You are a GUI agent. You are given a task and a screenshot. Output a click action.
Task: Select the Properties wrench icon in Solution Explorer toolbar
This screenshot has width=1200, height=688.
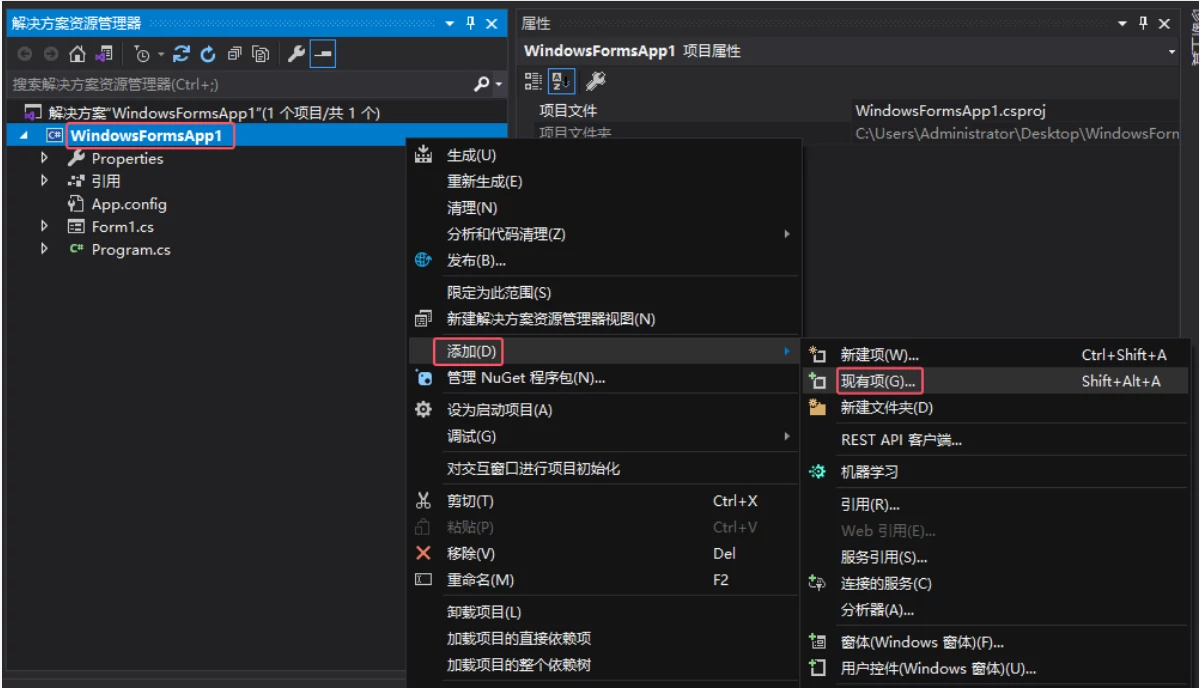tap(298, 54)
